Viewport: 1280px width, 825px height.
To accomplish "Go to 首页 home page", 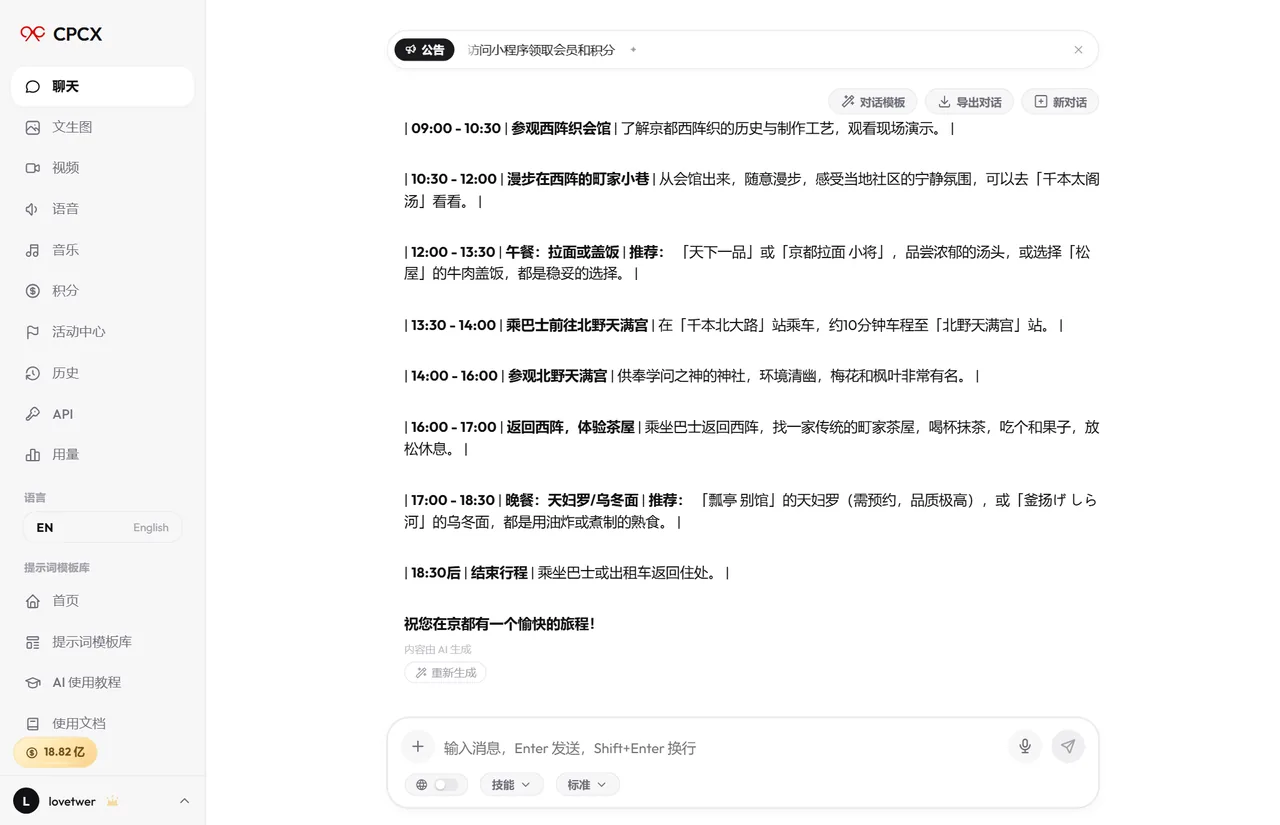I will pyautogui.click(x=102, y=601).
